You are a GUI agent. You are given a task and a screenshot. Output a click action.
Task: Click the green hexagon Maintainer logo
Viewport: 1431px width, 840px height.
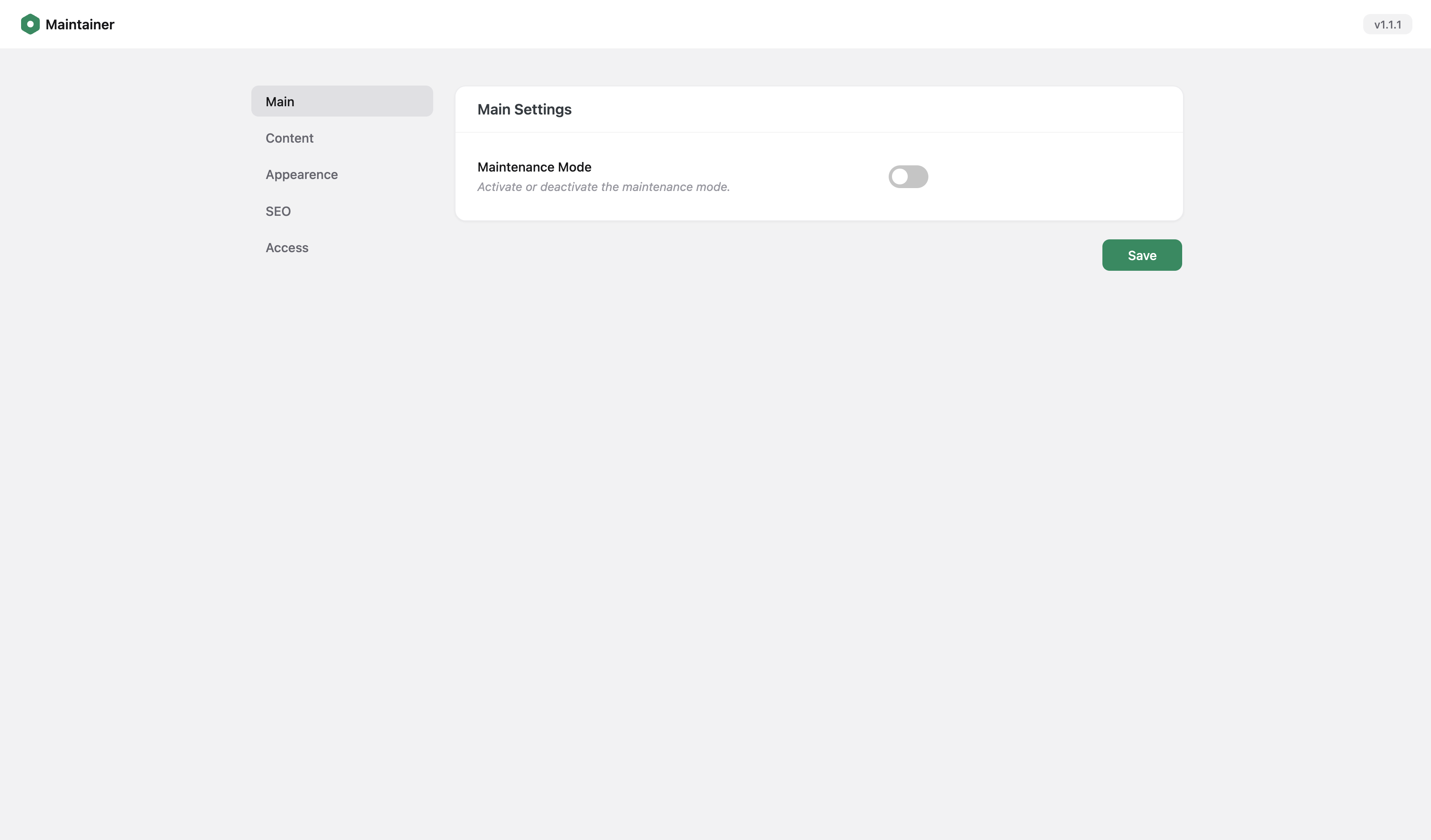tap(30, 24)
